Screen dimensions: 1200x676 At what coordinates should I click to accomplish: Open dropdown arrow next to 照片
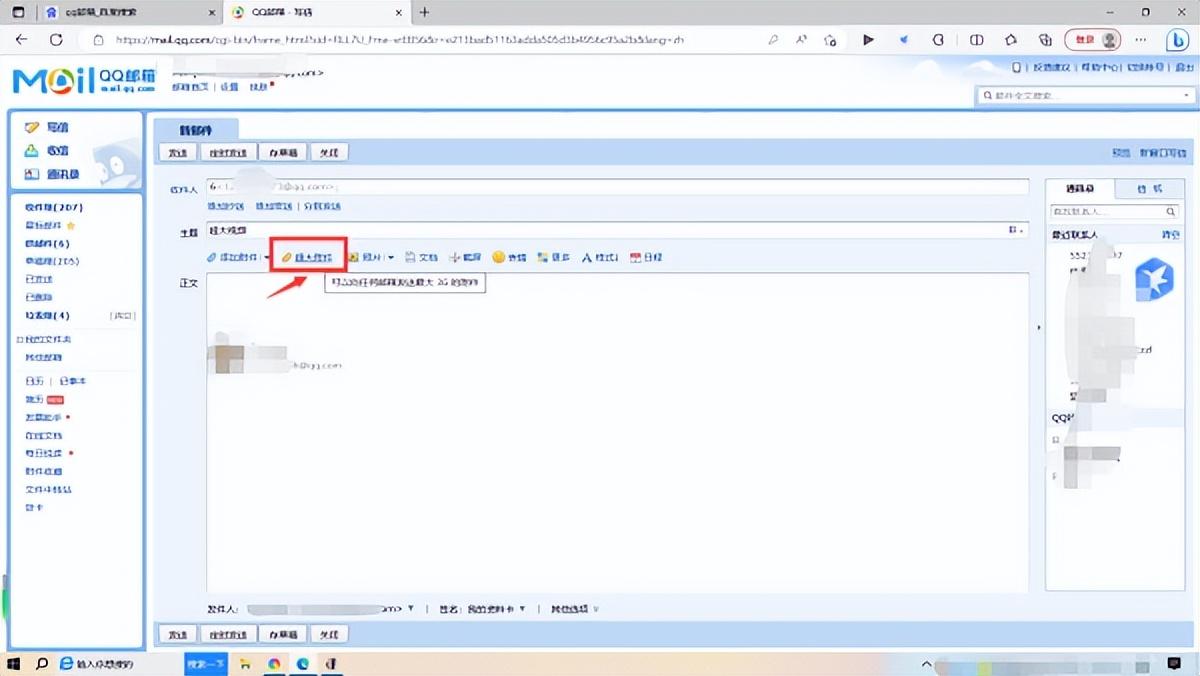point(391,258)
